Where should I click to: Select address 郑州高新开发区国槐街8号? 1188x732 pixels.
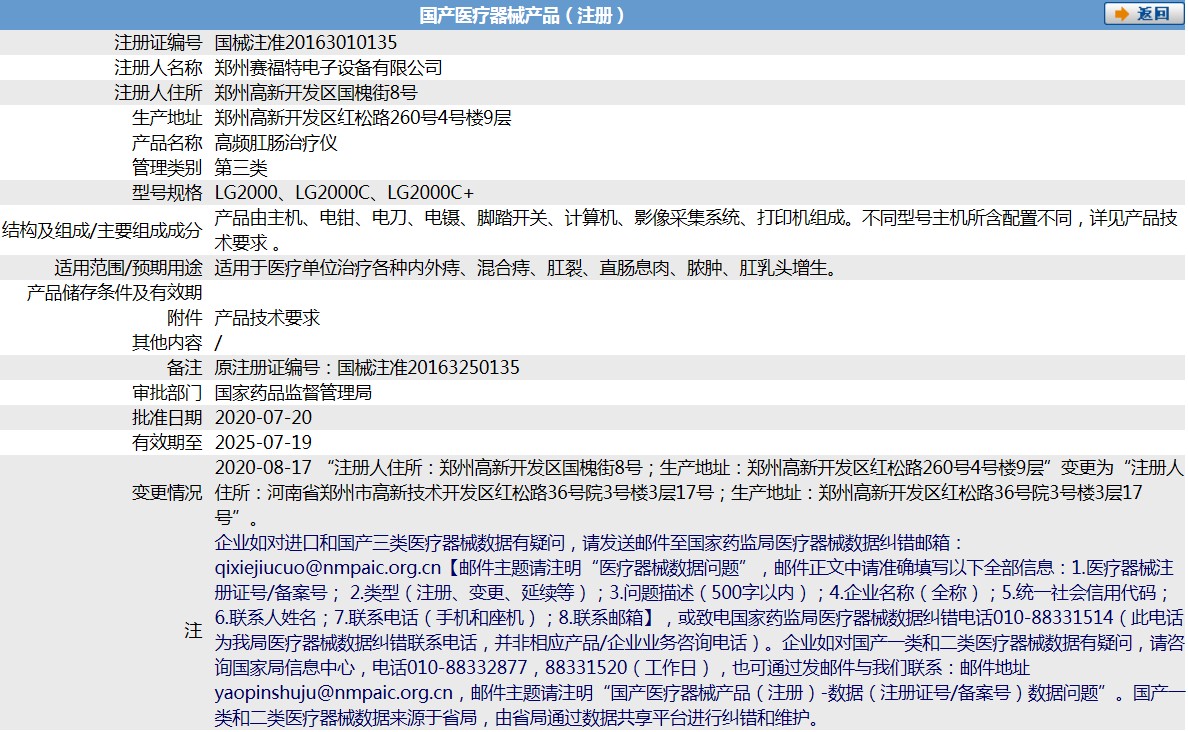coord(316,92)
